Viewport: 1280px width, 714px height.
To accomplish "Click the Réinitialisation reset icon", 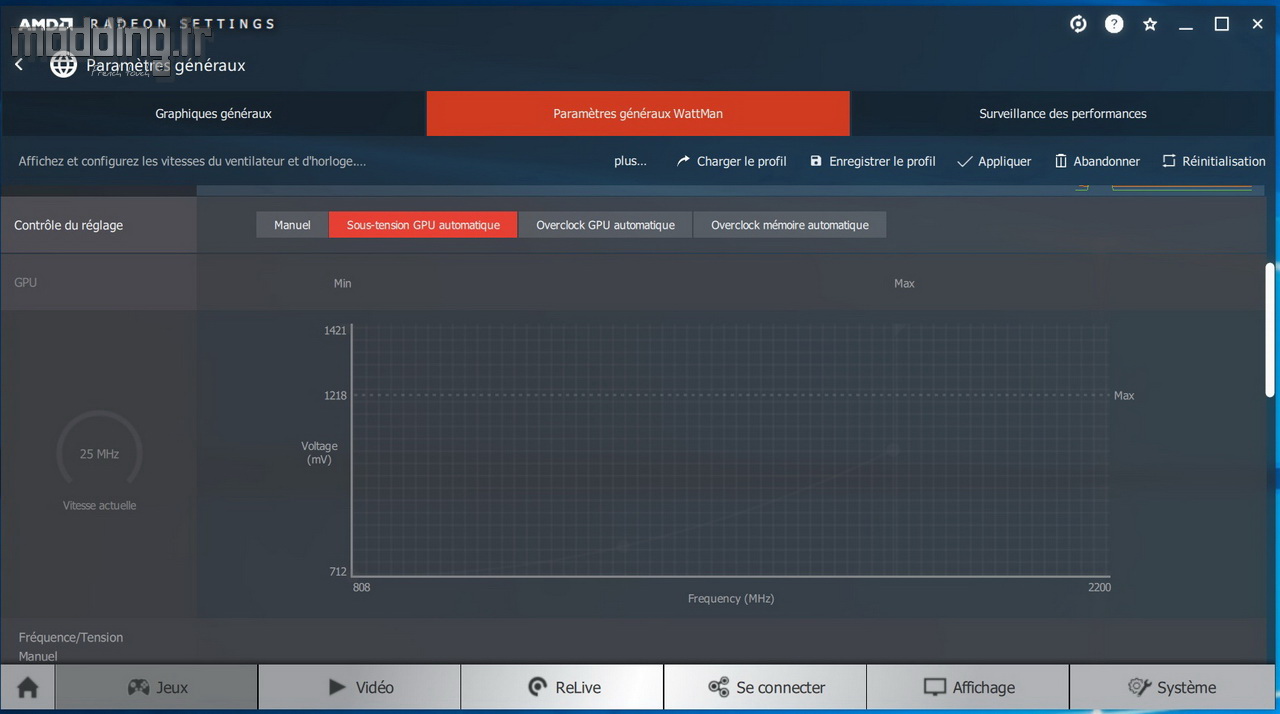I will pos(1169,161).
